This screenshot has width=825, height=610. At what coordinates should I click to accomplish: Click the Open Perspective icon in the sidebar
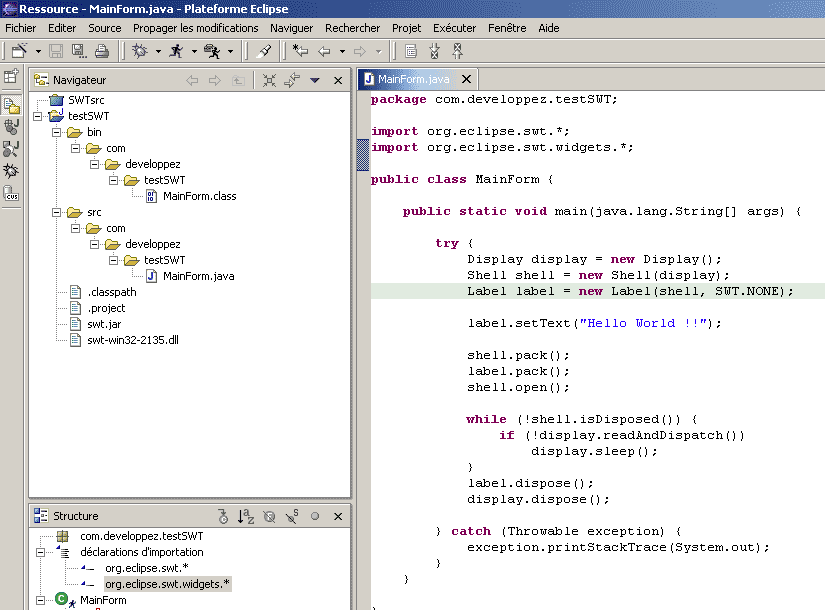point(11,76)
